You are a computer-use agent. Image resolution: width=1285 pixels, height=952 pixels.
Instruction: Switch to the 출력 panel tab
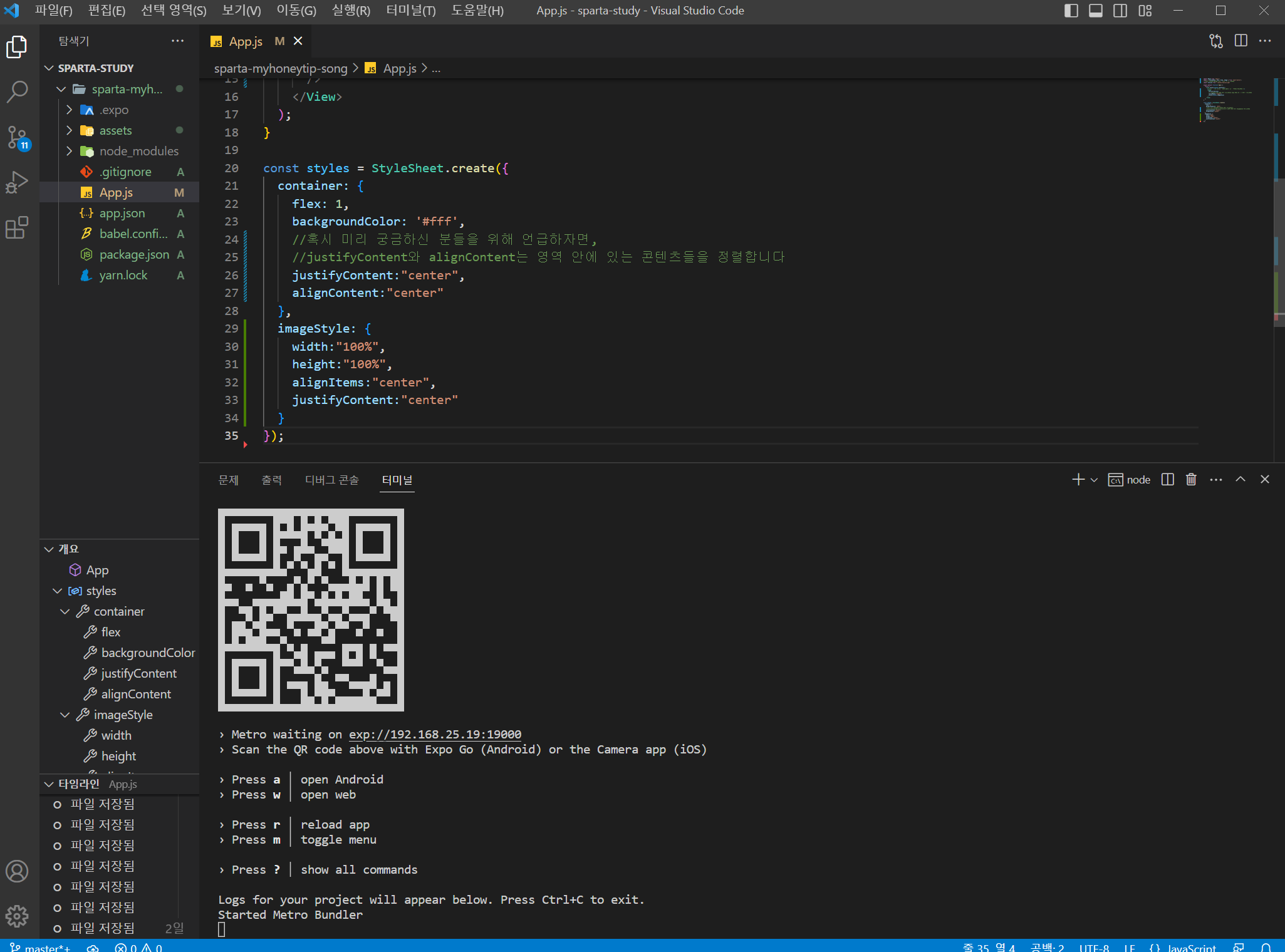point(271,480)
